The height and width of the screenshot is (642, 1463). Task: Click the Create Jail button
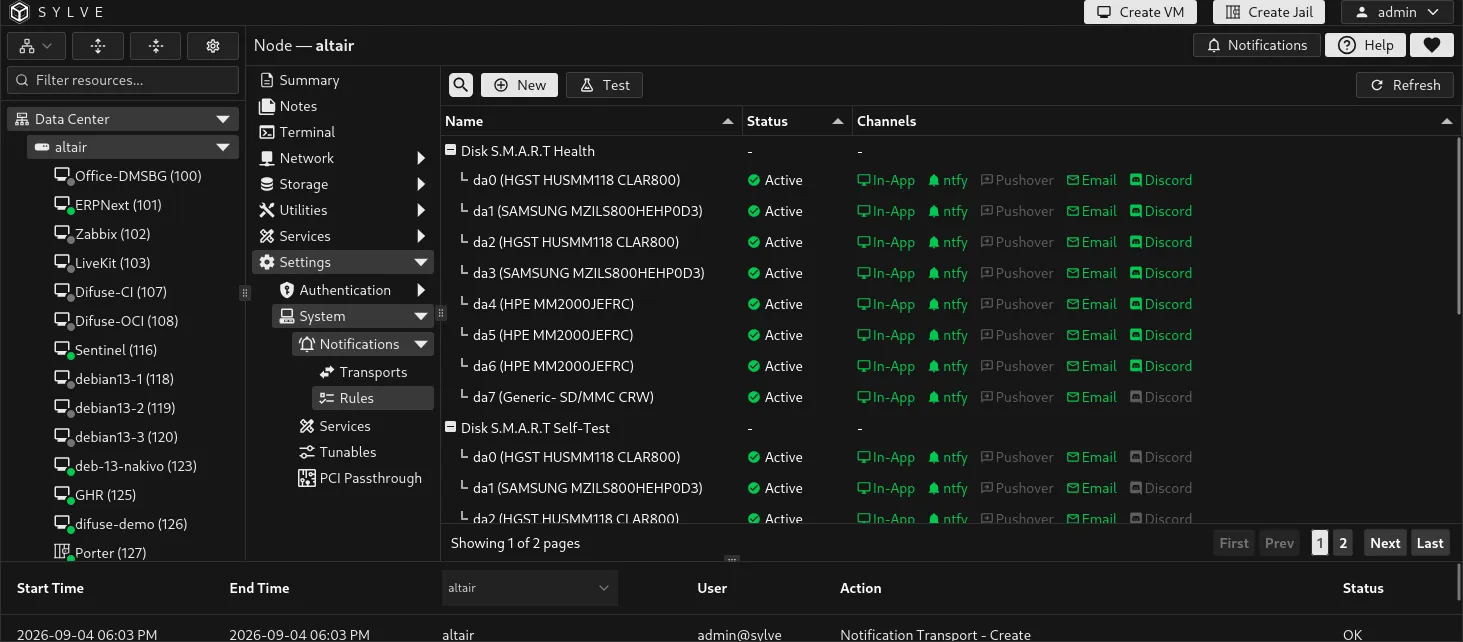point(1269,12)
